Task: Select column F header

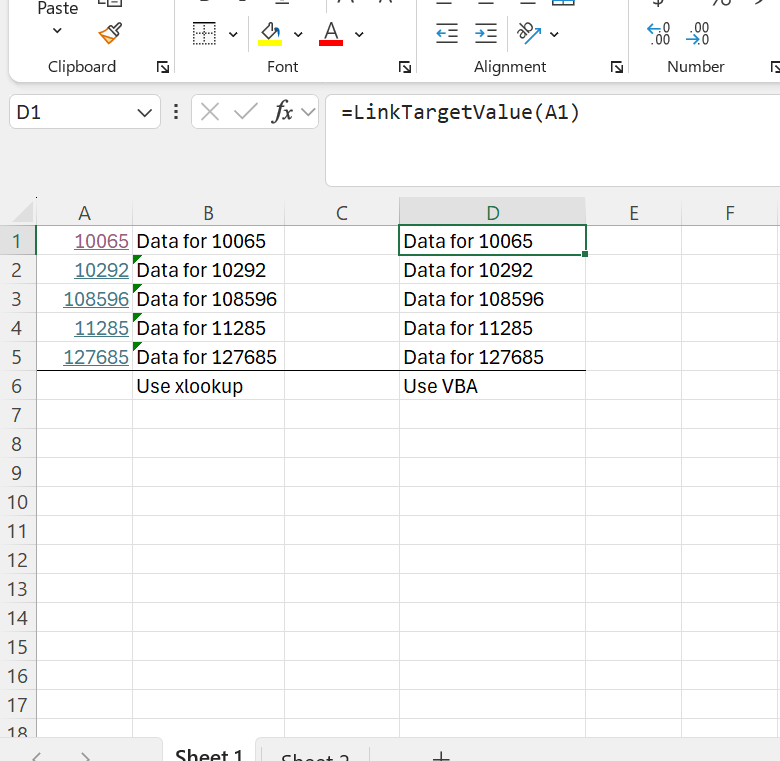Action: point(729,213)
